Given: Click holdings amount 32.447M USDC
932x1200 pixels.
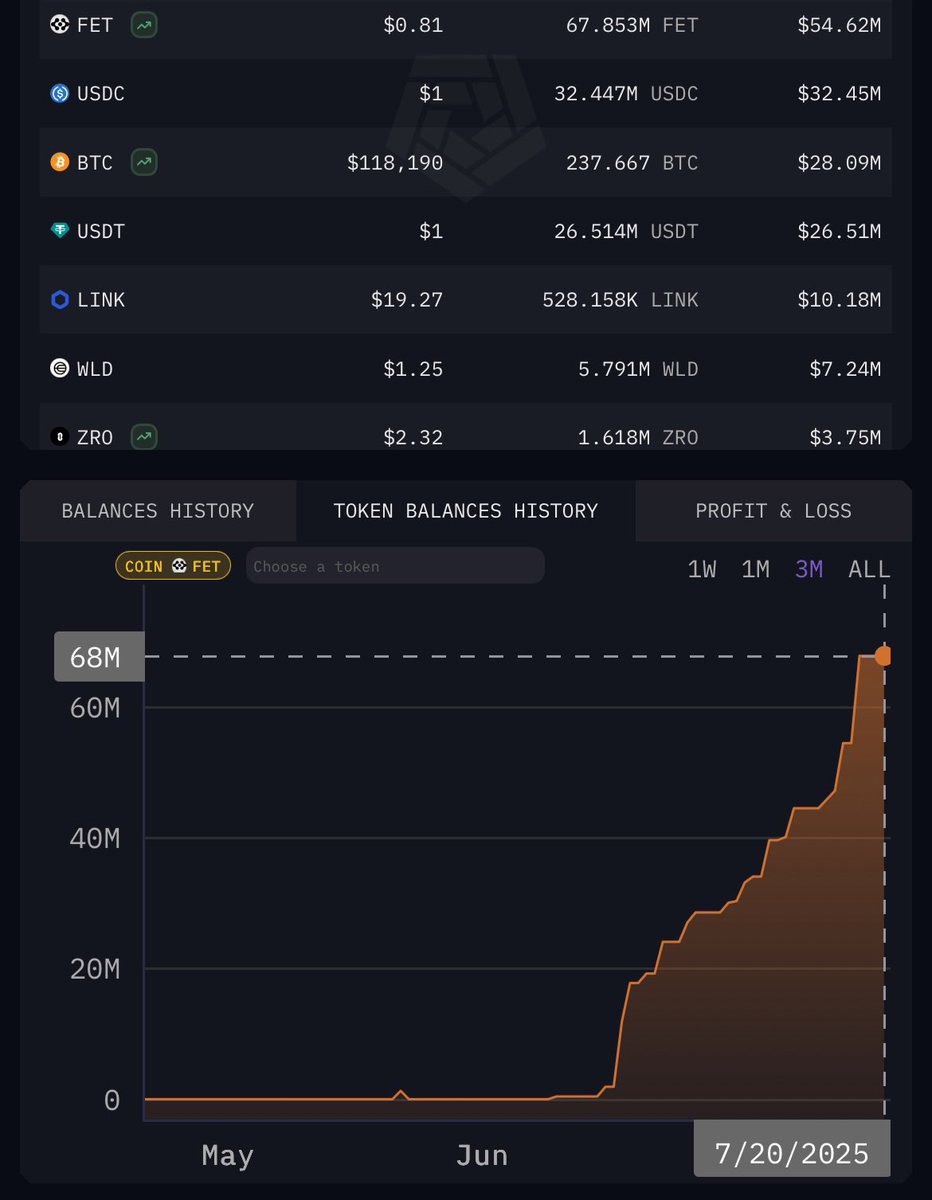Looking at the screenshot, I should (626, 93).
